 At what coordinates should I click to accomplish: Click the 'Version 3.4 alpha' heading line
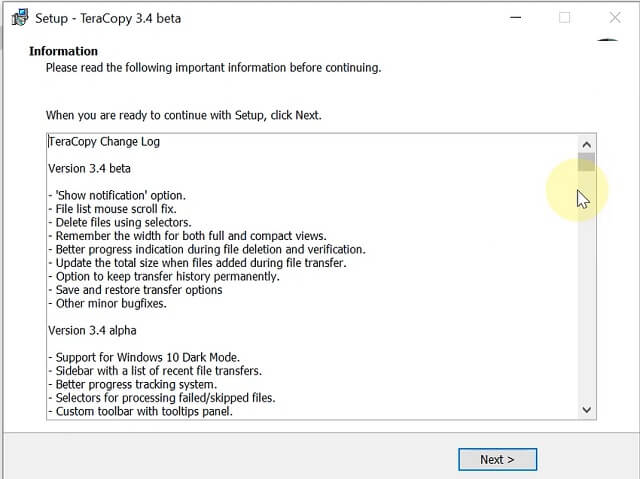pos(92,330)
